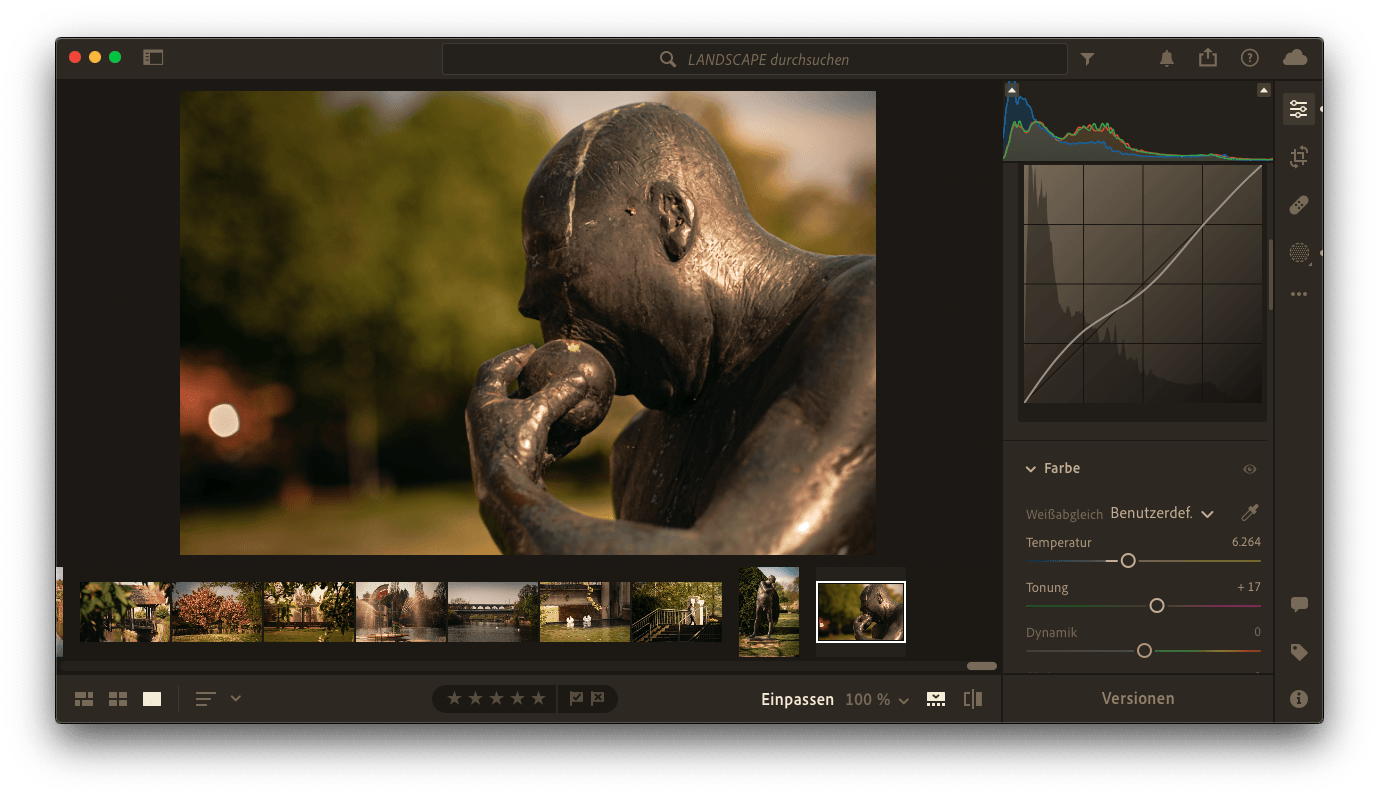The height and width of the screenshot is (797, 1379).
Task: Click the Einpassen zoom button
Action: (x=797, y=700)
